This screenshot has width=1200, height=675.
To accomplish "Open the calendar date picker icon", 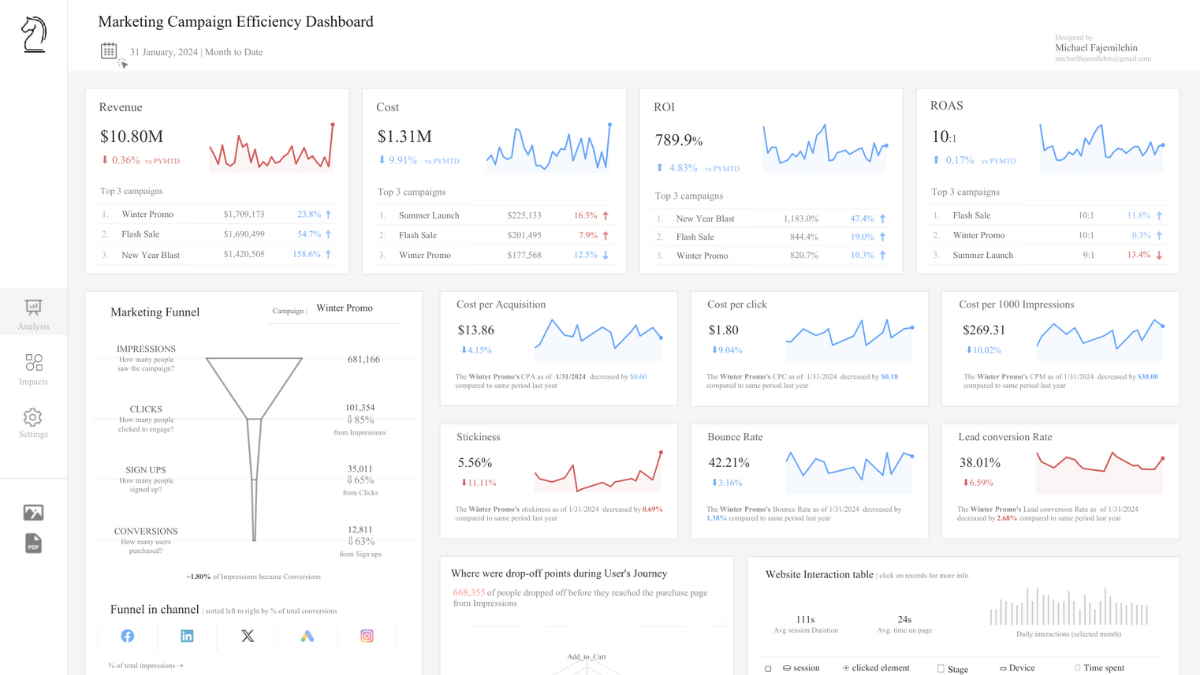I will tap(110, 50).
